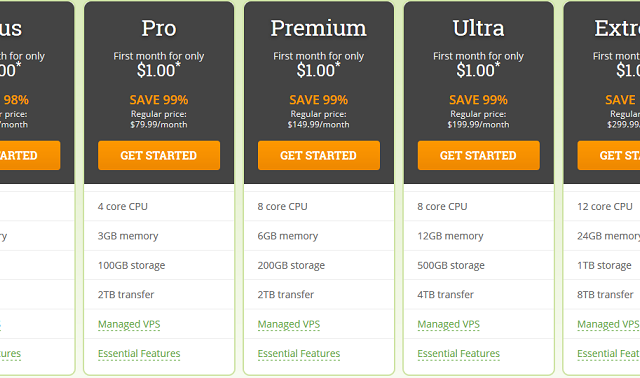Viewport: 640px width, 378px height.
Task: Open Essential Features link in Extreme column
Action: tap(609, 354)
